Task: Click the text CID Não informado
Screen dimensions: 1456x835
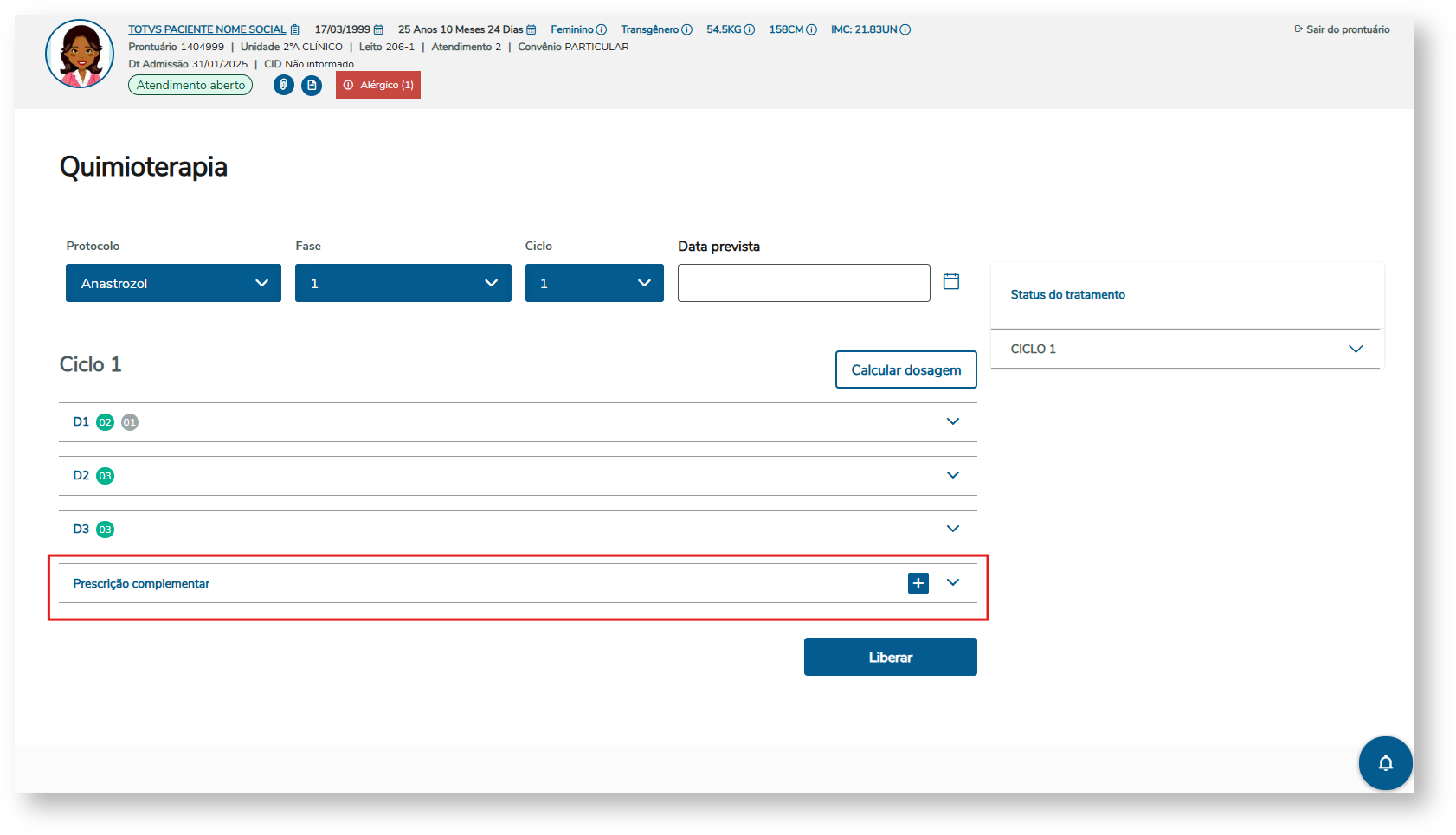Action: (309, 64)
